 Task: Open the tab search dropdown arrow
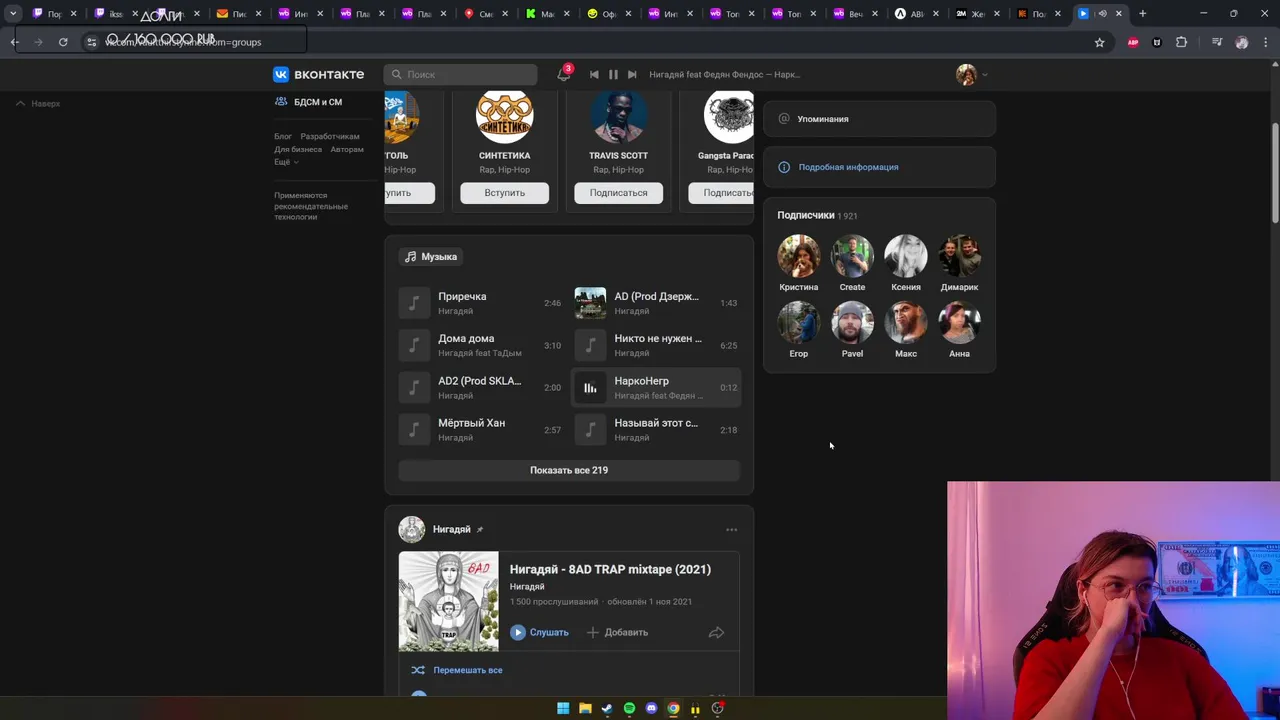[x=13, y=13]
